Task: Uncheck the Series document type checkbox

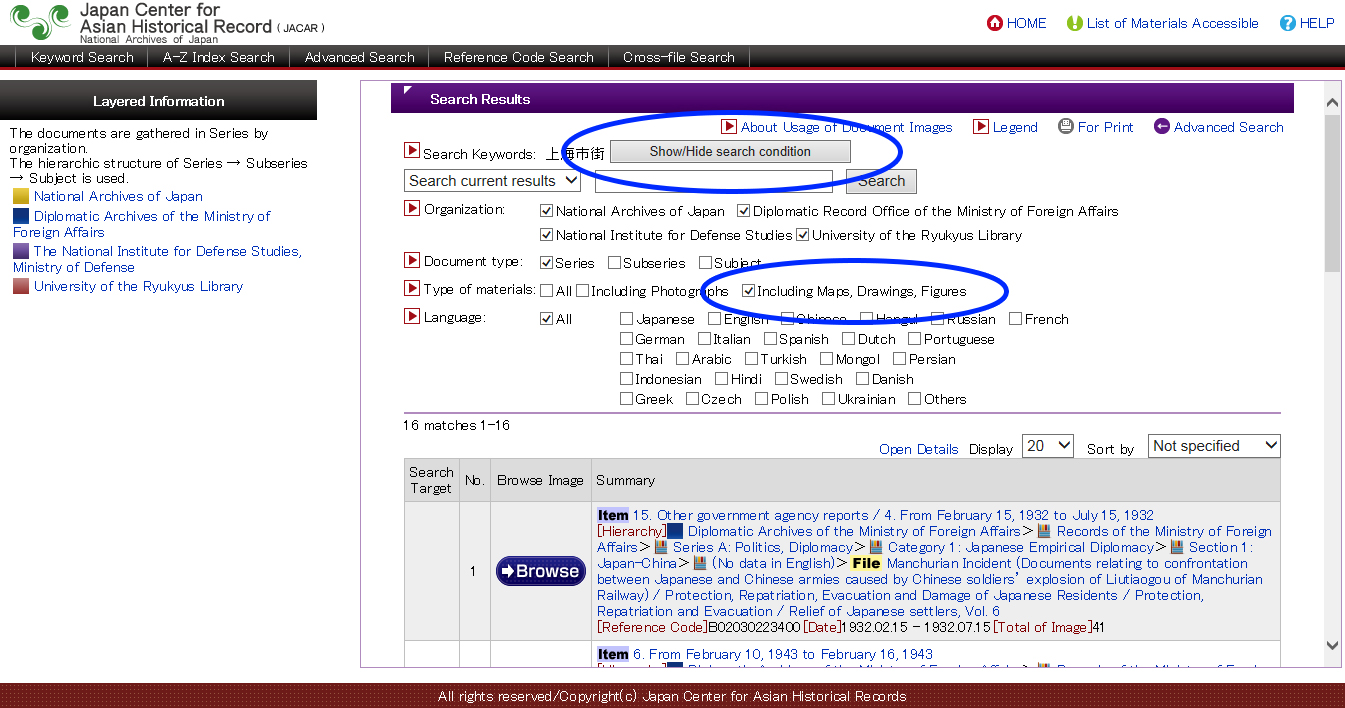Action: (546, 263)
